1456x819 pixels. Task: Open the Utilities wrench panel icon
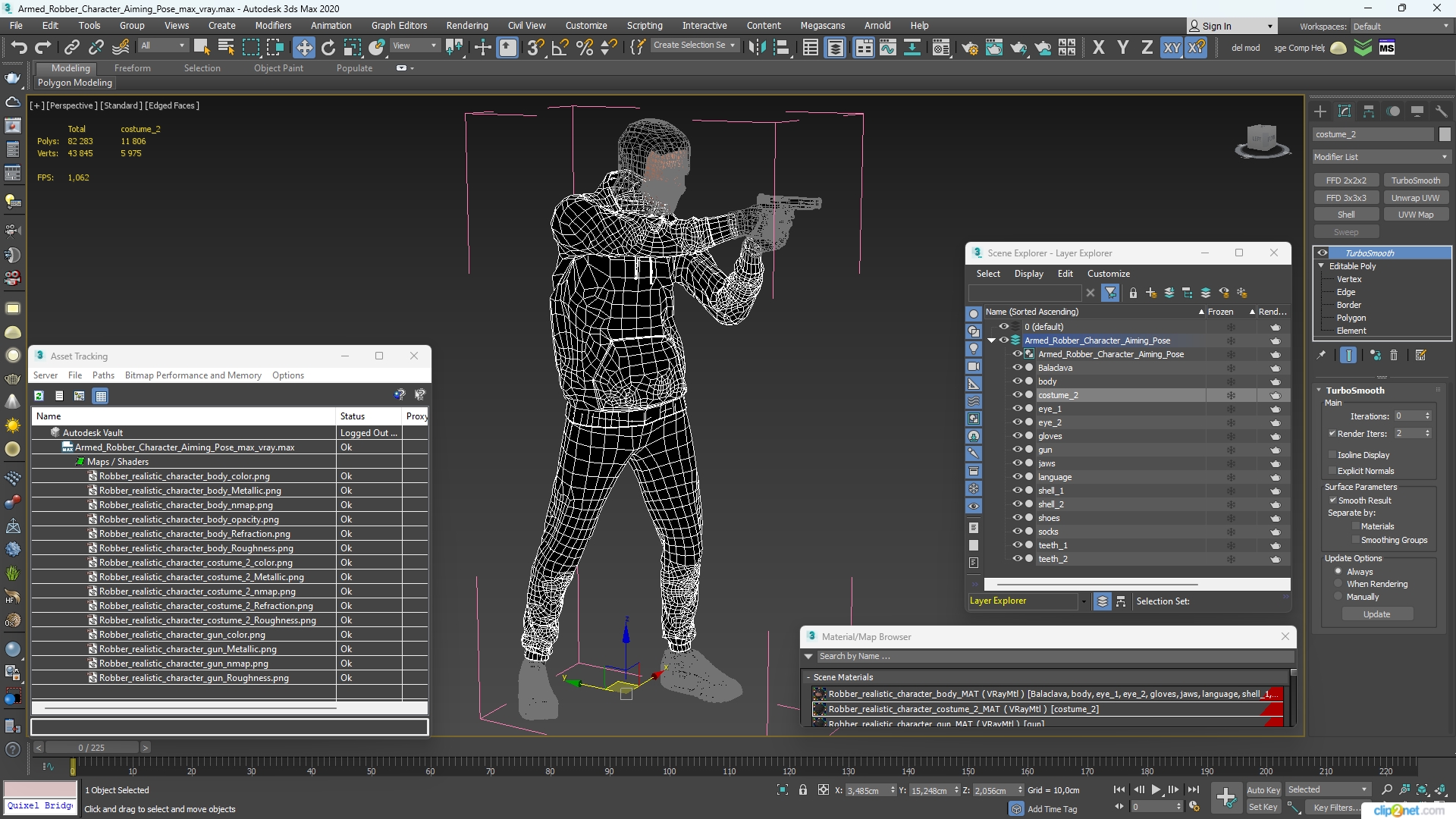pos(1441,111)
